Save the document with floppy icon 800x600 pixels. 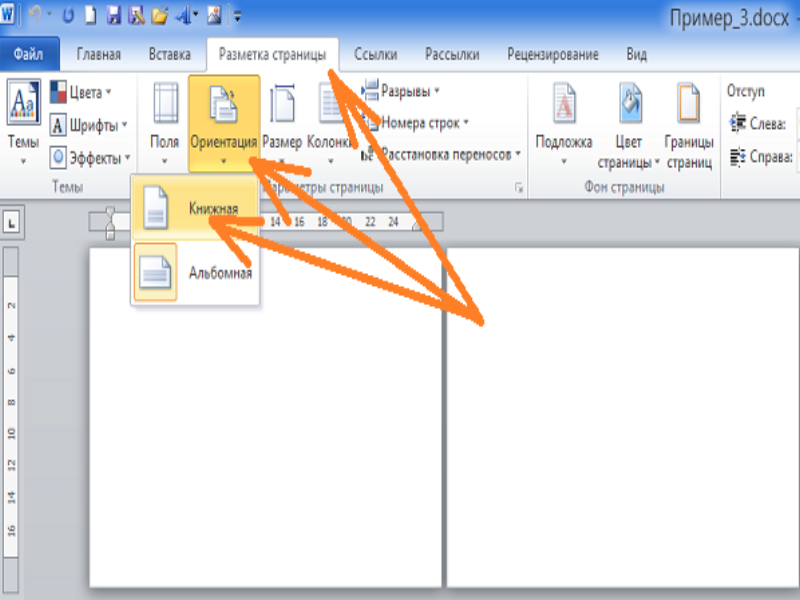(113, 15)
